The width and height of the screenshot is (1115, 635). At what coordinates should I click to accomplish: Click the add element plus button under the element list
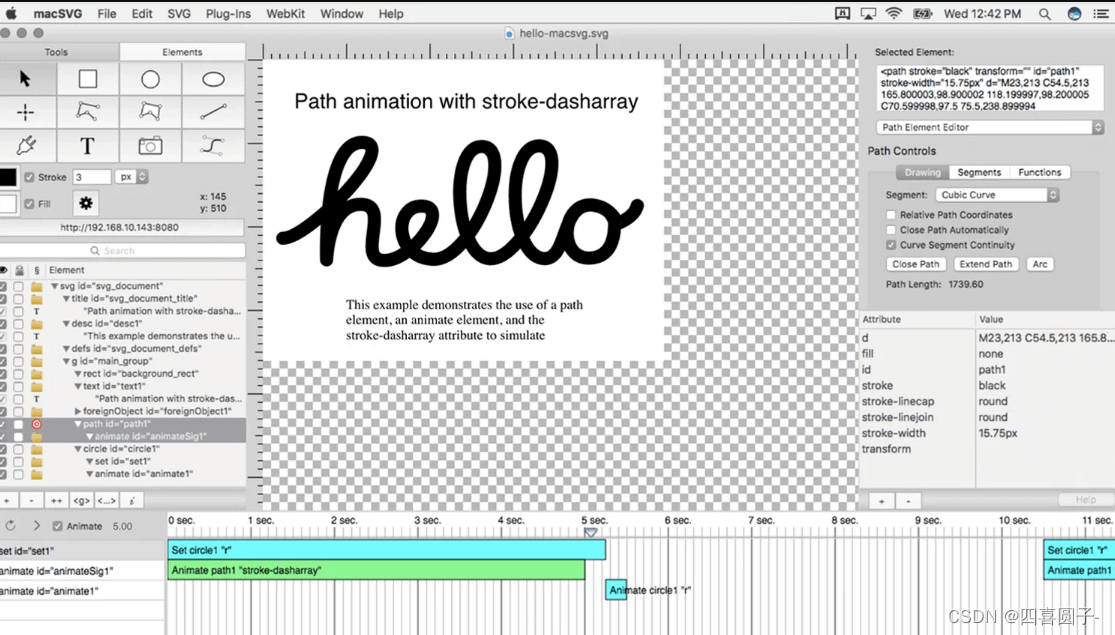[7, 501]
